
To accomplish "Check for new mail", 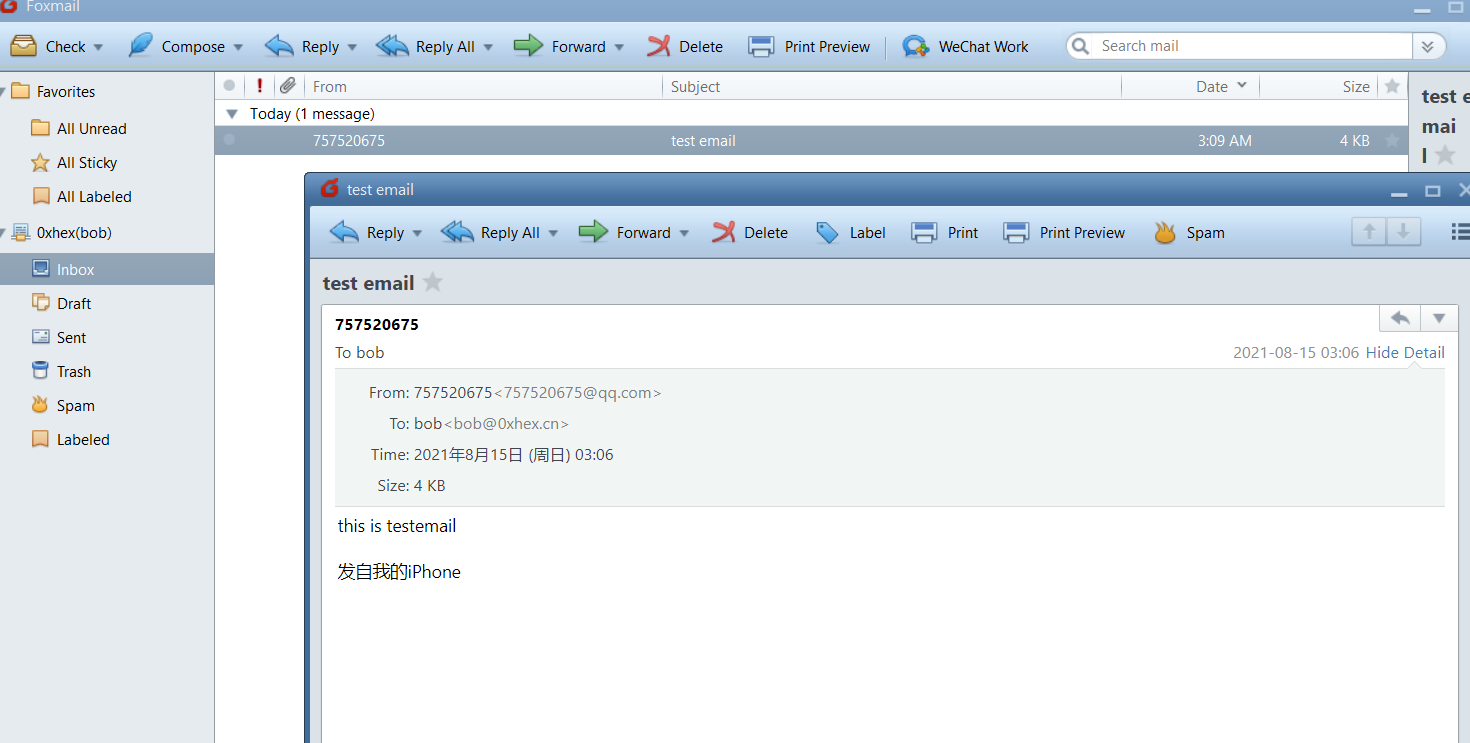I will 57,46.
